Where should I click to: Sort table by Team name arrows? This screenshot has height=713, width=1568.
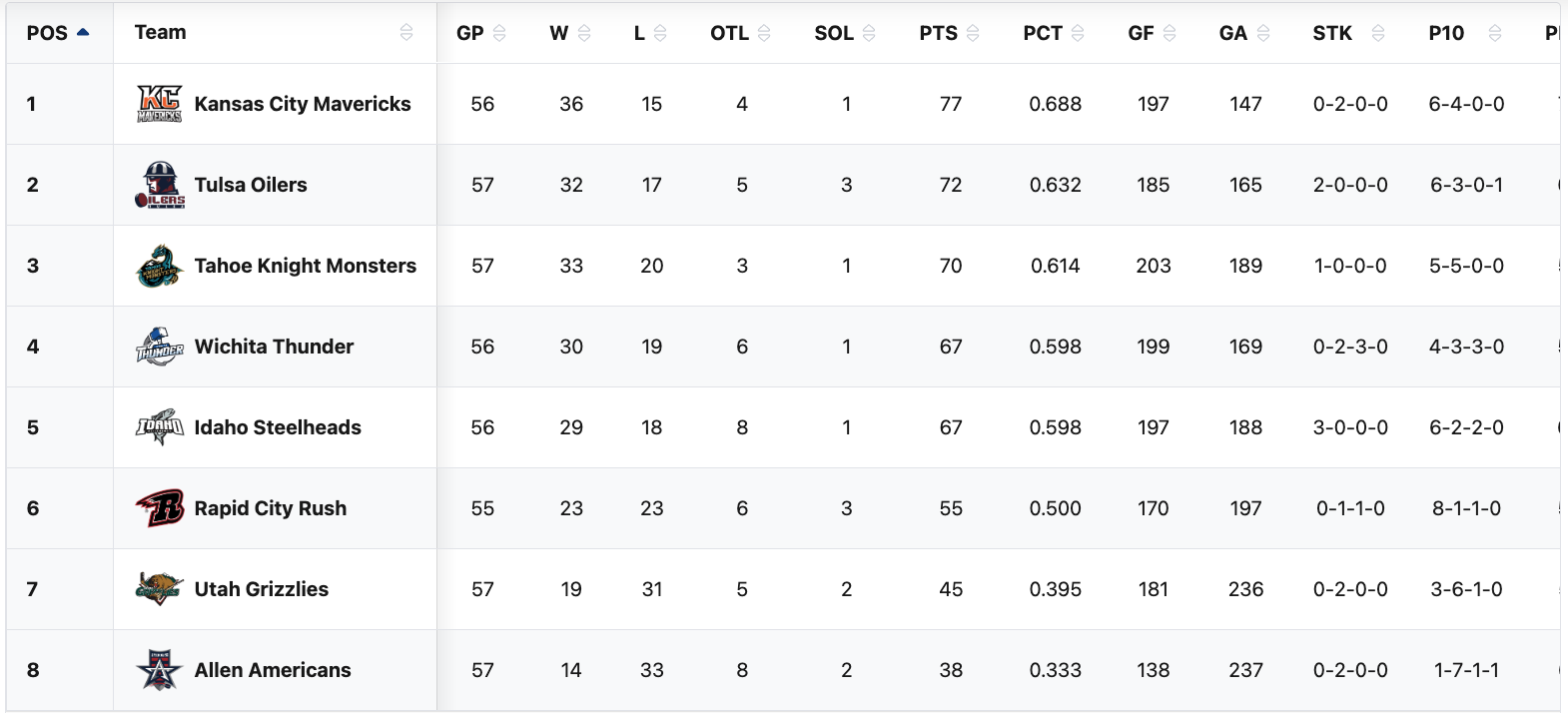[406, 33]
